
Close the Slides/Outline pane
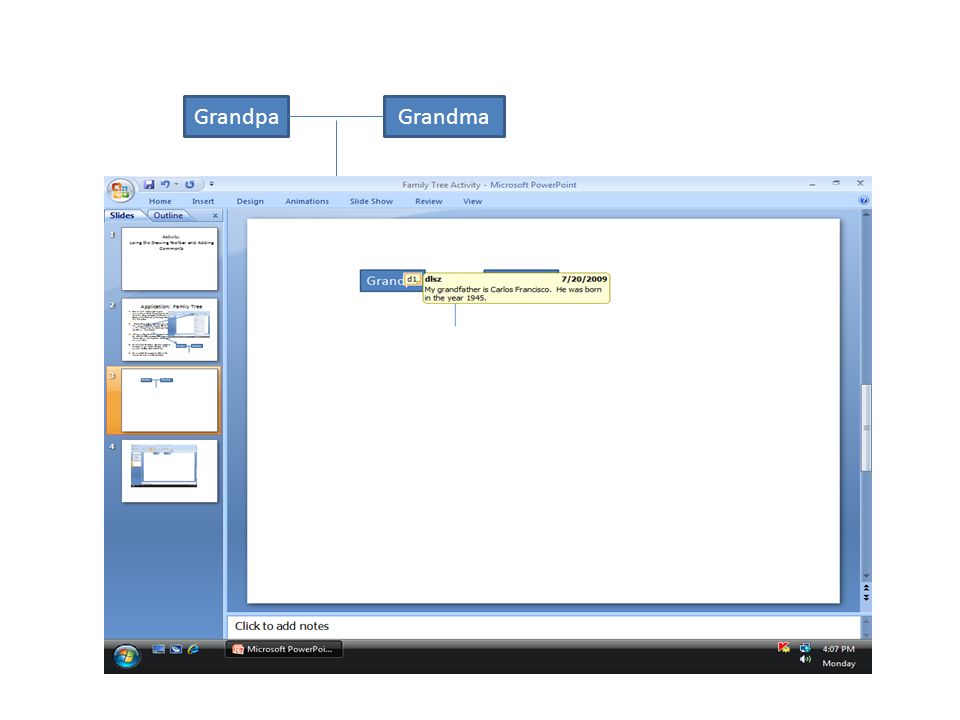[215, 216]
